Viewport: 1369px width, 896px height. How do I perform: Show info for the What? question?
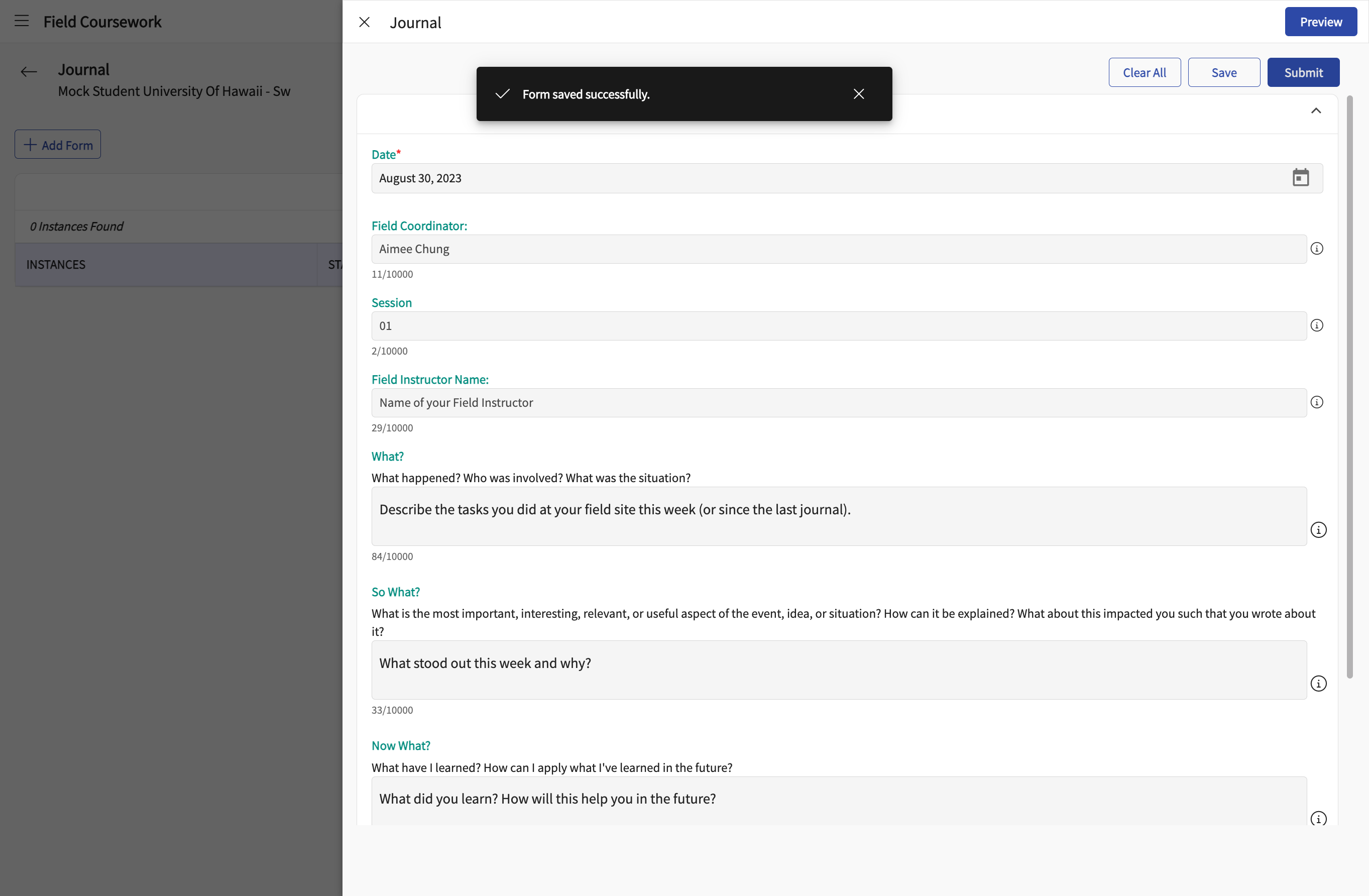click(1318, 530)
